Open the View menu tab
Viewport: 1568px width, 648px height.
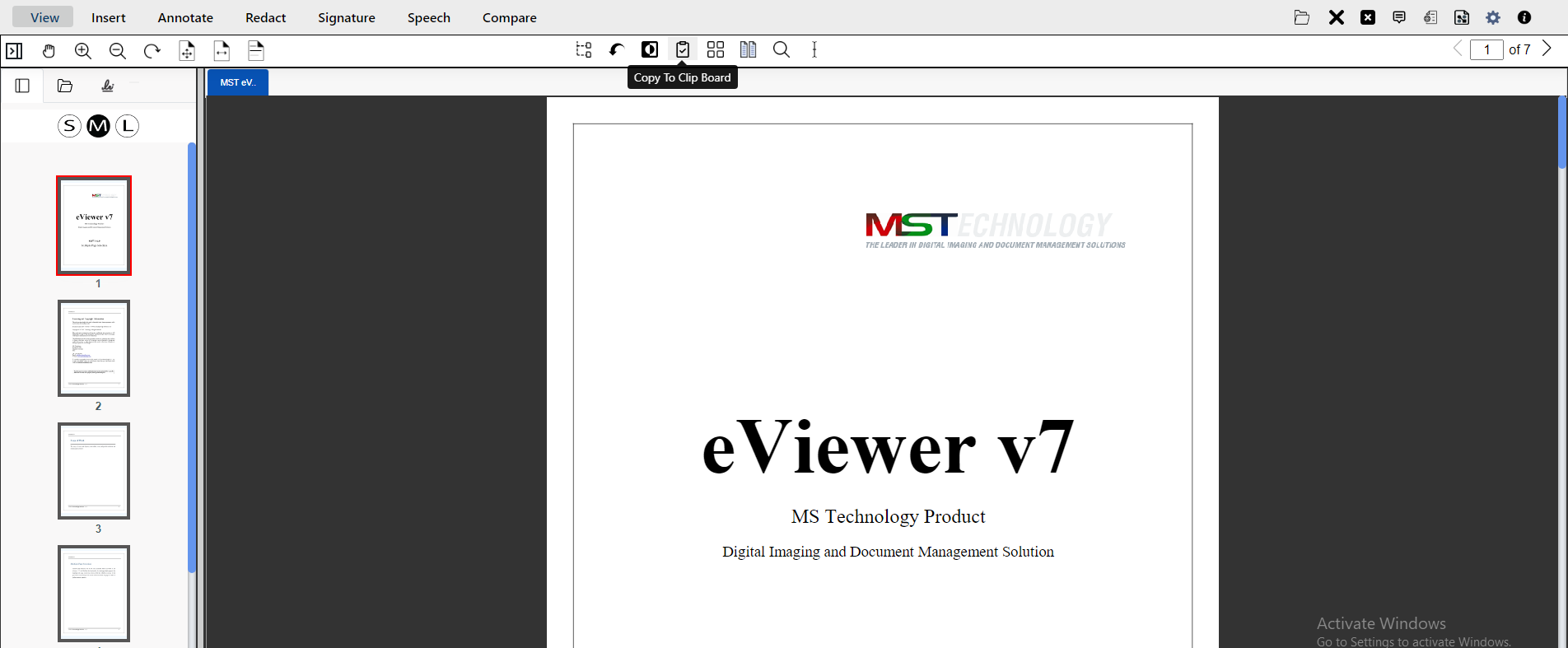tap(44, 17)
